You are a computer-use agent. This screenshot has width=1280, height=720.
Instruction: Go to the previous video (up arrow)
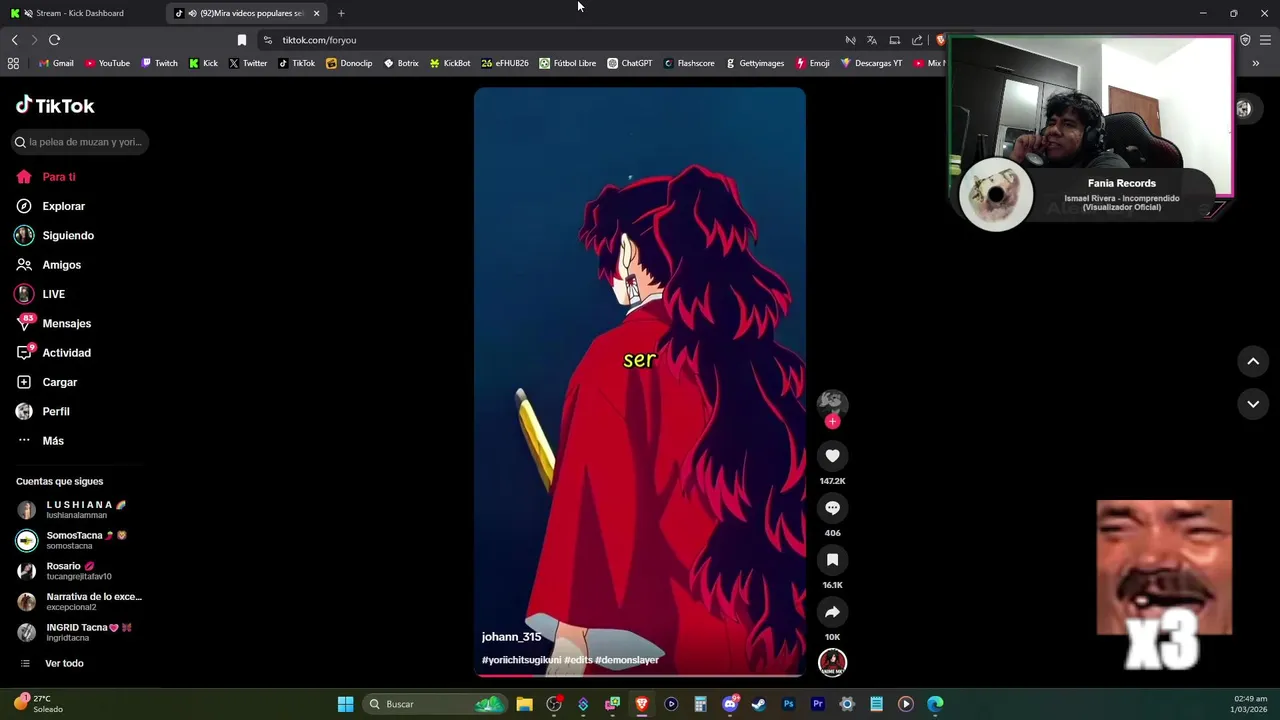point(1253,361)
